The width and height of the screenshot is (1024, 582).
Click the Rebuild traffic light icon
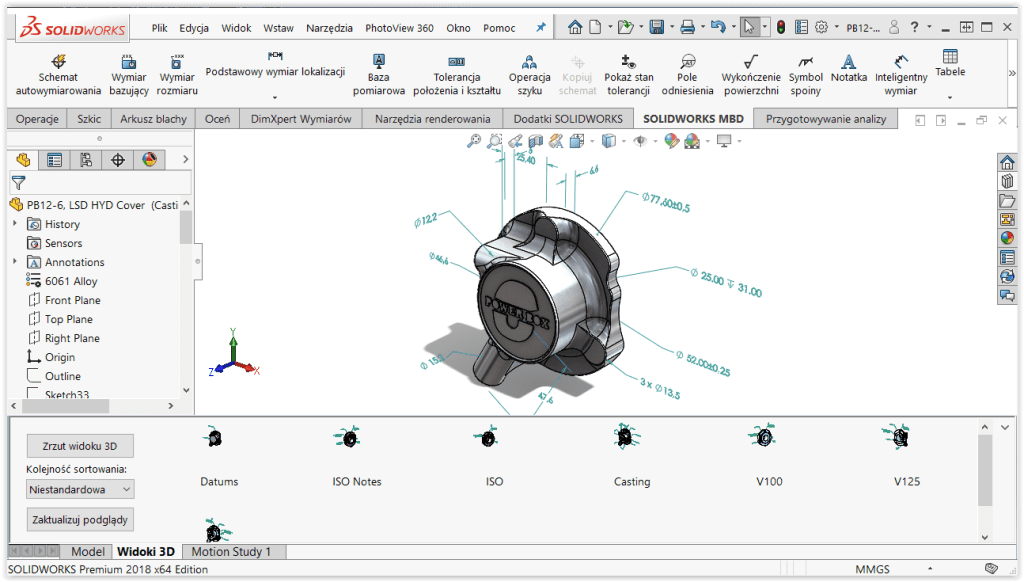tap(781, 27)
